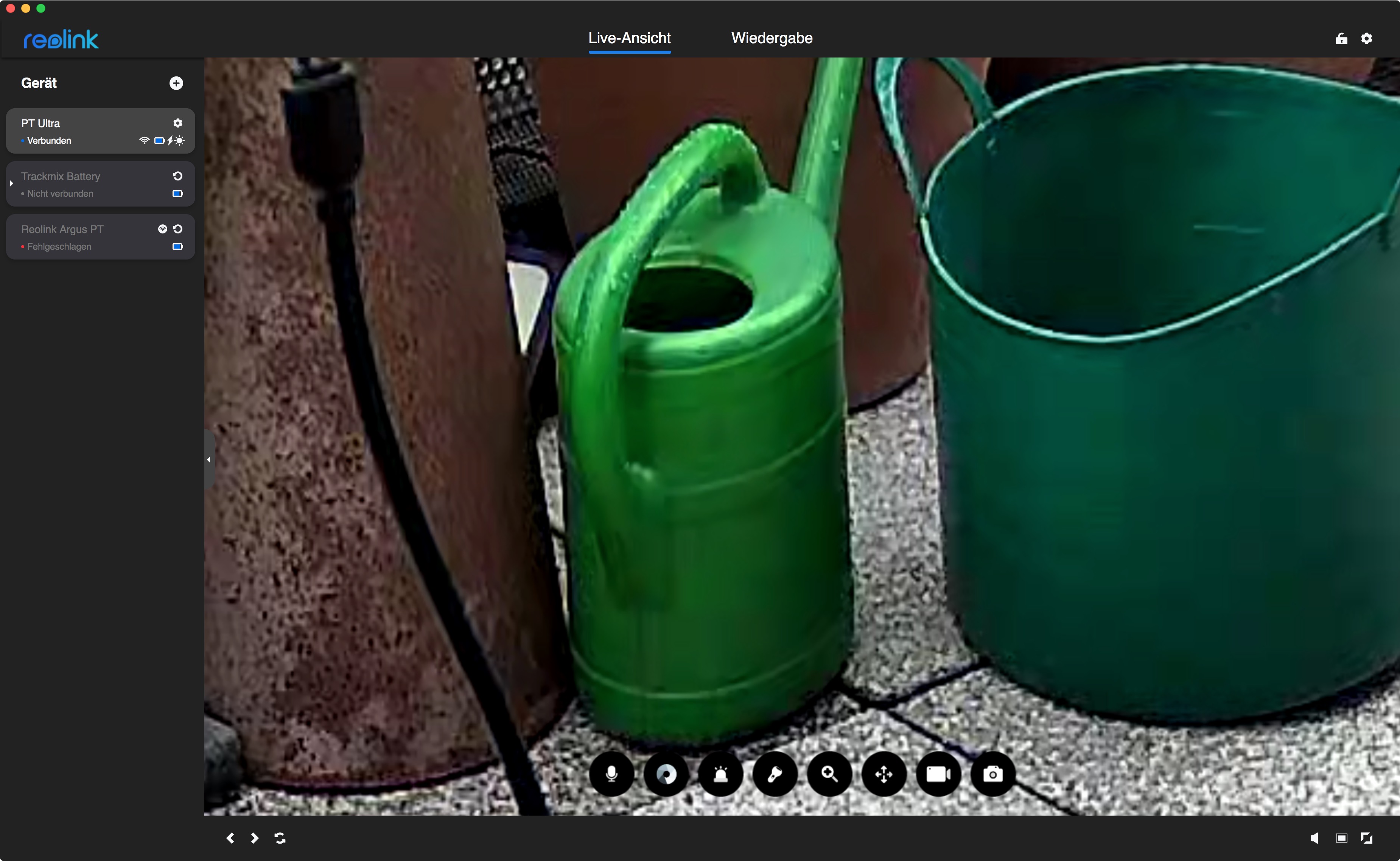Image resolution: width=1400 pixels, height=861 pixels.
Task: Open PT Ultra device settings gear
Action: (x=178, y=123)
